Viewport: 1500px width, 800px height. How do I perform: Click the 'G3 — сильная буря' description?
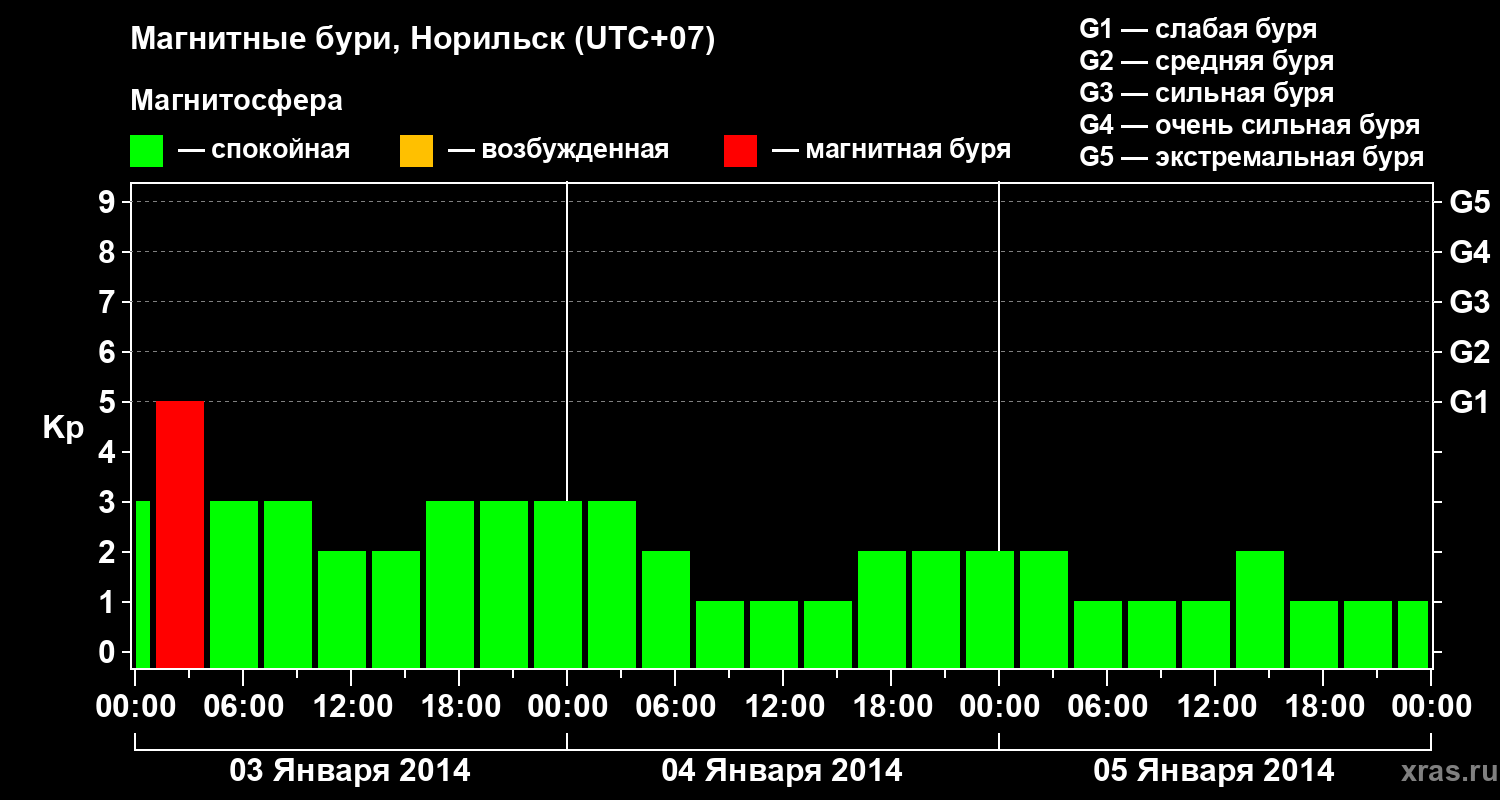(x=1207, y=93)
